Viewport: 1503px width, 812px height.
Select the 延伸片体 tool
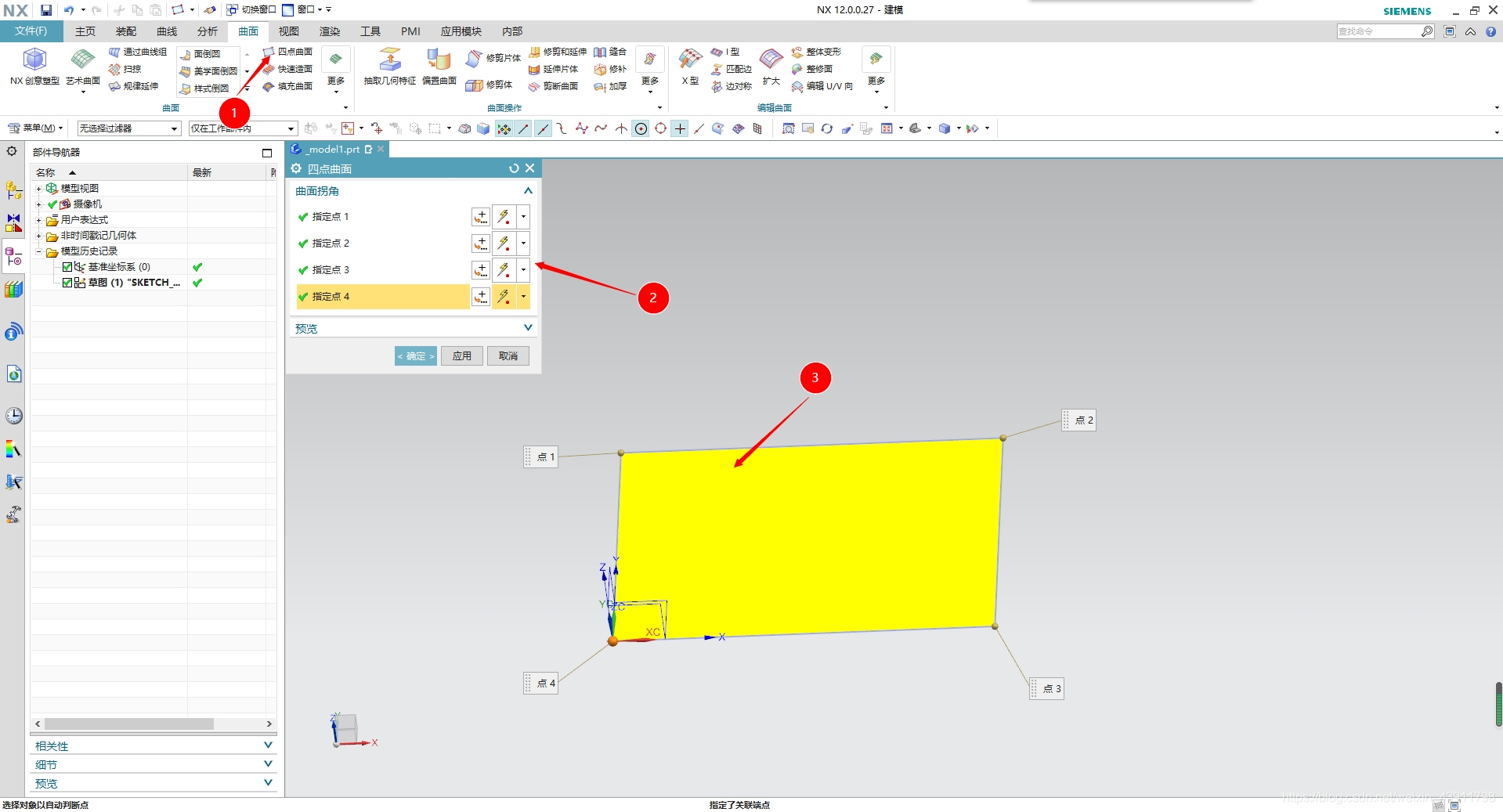click(x=553, y=69)
